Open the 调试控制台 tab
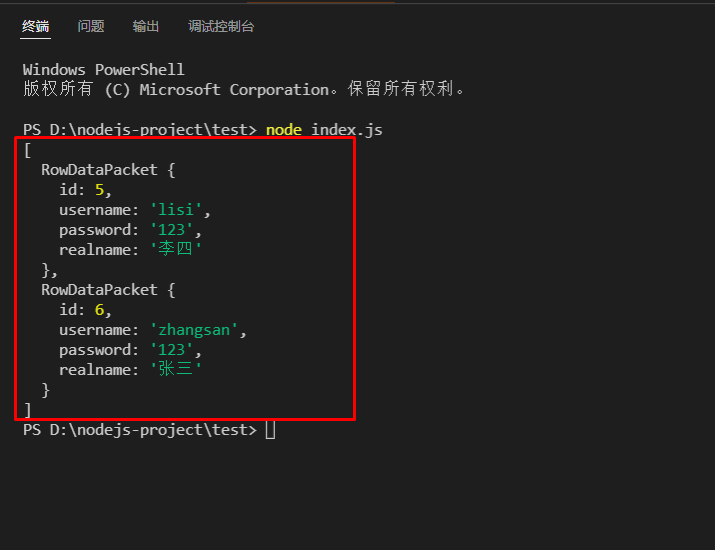 coord(221,26)
